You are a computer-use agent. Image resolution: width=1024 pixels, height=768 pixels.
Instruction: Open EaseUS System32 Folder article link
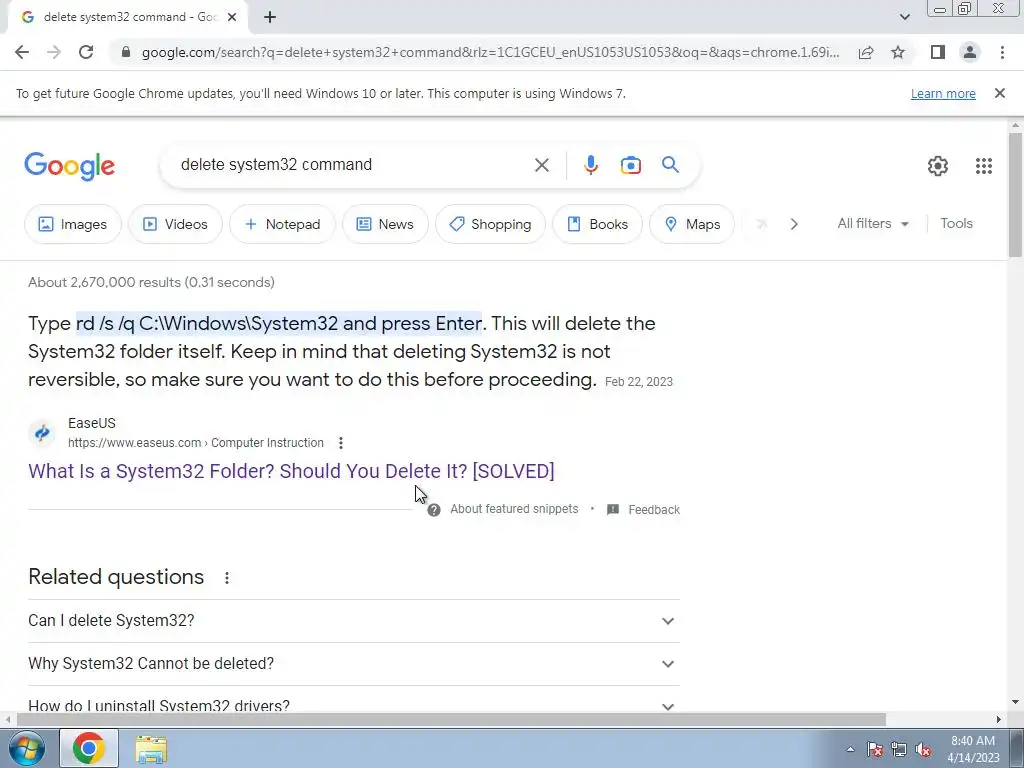click(x=291, y=471)
